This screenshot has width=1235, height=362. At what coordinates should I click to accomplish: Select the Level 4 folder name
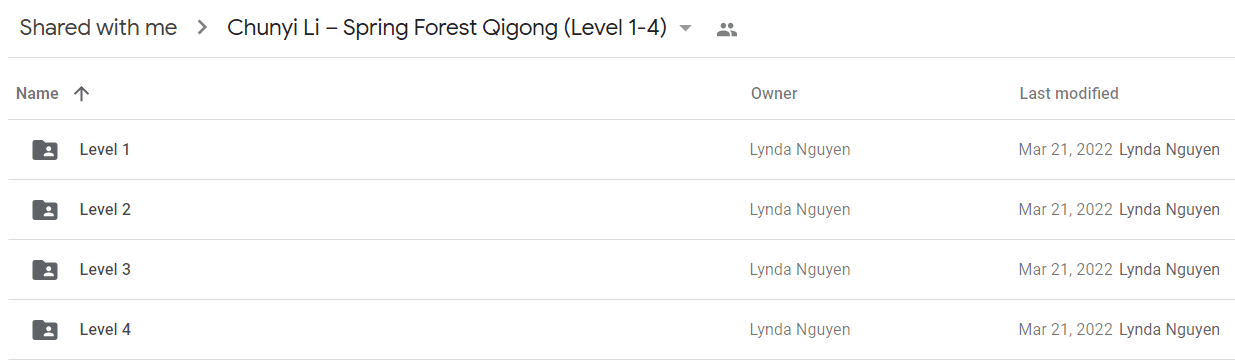(105, 330)
